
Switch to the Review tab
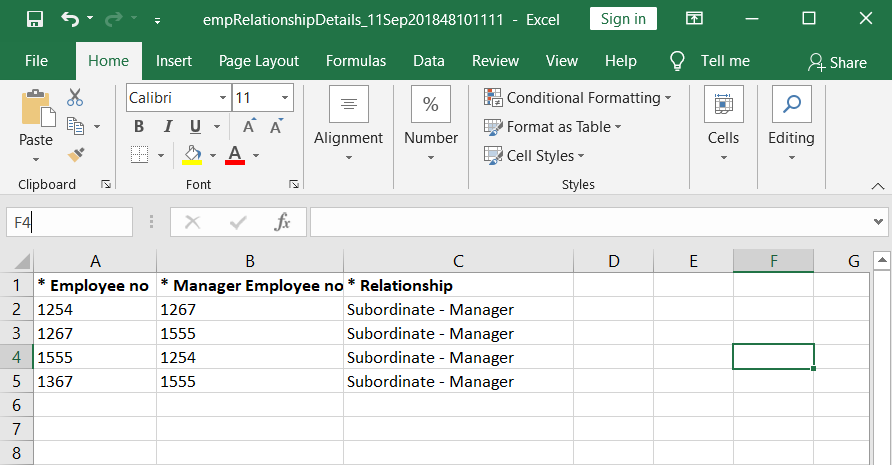point(495,61)
